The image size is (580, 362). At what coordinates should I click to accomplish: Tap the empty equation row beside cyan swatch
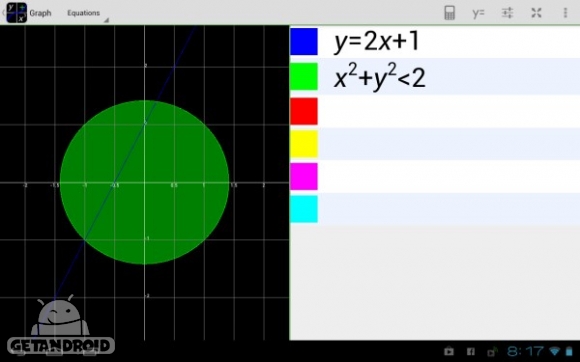coord(449,209)
